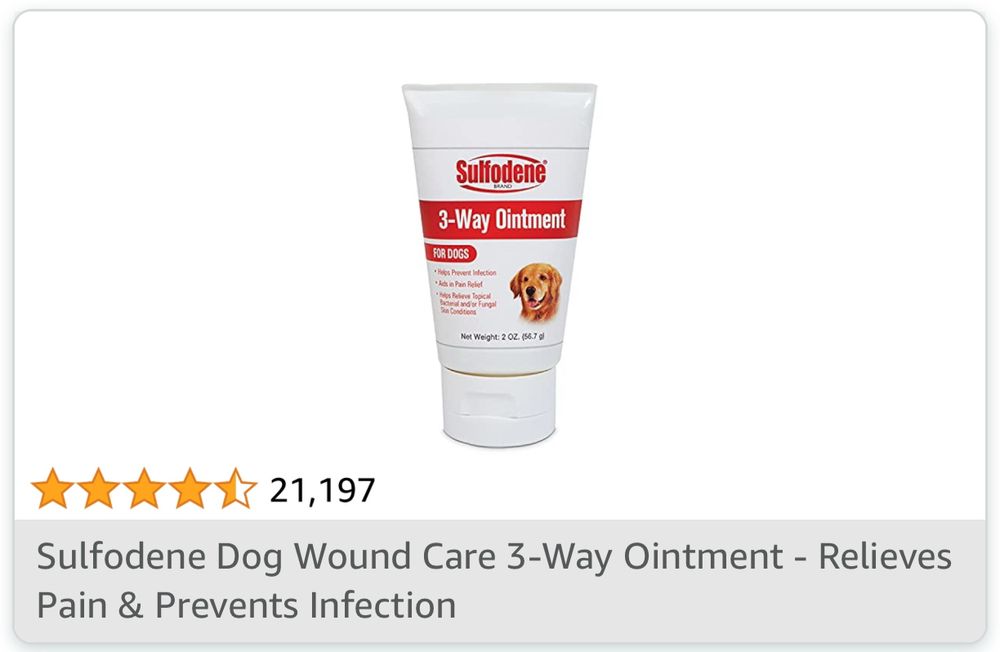Open the 21,197 reviews count
Screen dimensions: 1000x652
point(323,491)
